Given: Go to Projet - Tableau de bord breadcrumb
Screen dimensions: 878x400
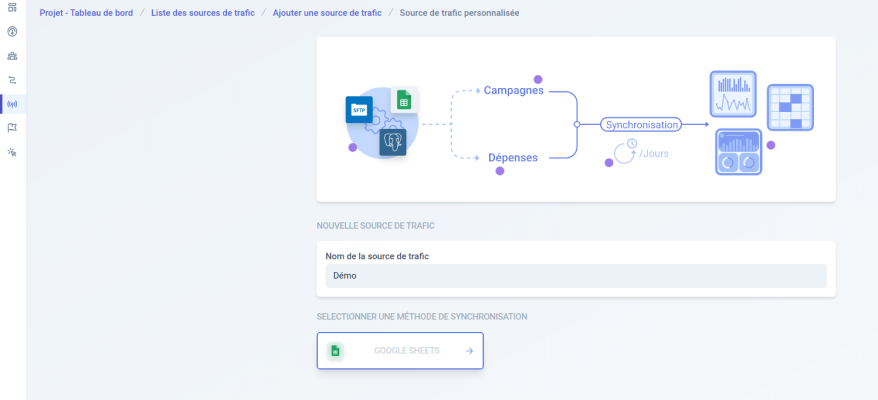Looking at the screenshot, I should (86, 12).
